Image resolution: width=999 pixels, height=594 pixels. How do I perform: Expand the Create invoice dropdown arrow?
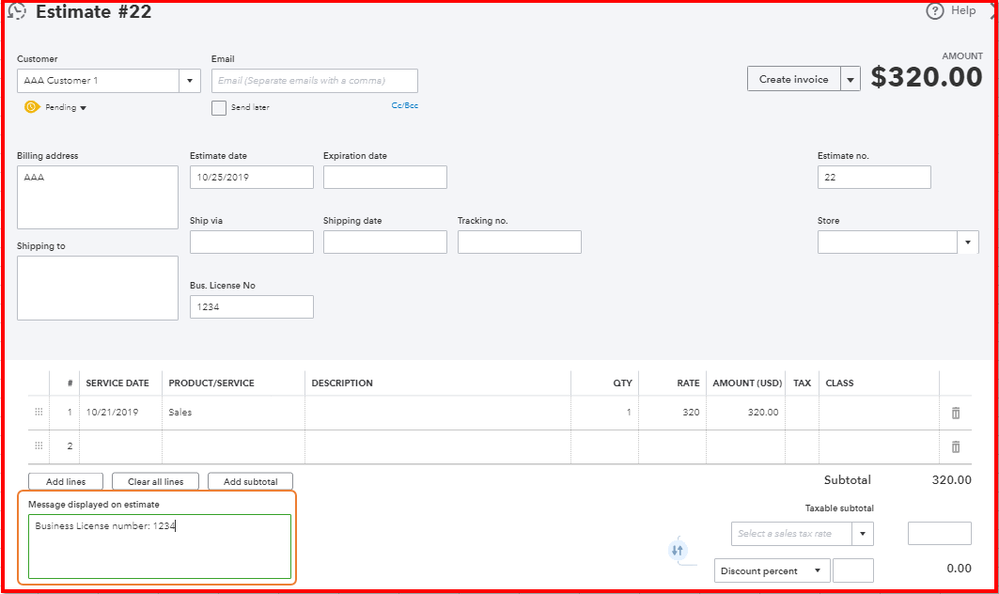850,79
